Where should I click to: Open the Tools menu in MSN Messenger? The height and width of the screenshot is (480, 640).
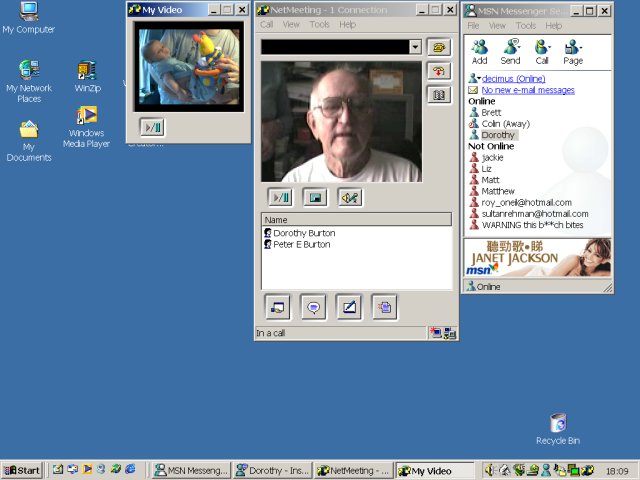click(x=525, y=26)
